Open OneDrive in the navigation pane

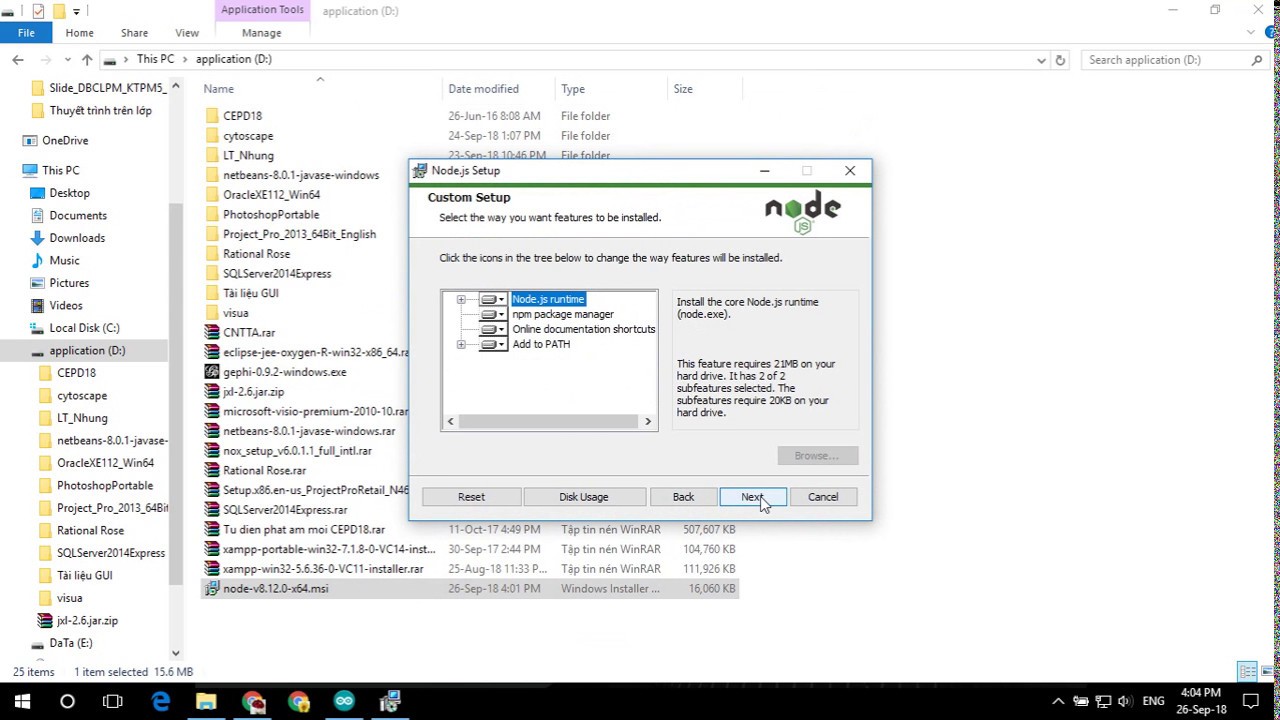click(65, 141)
